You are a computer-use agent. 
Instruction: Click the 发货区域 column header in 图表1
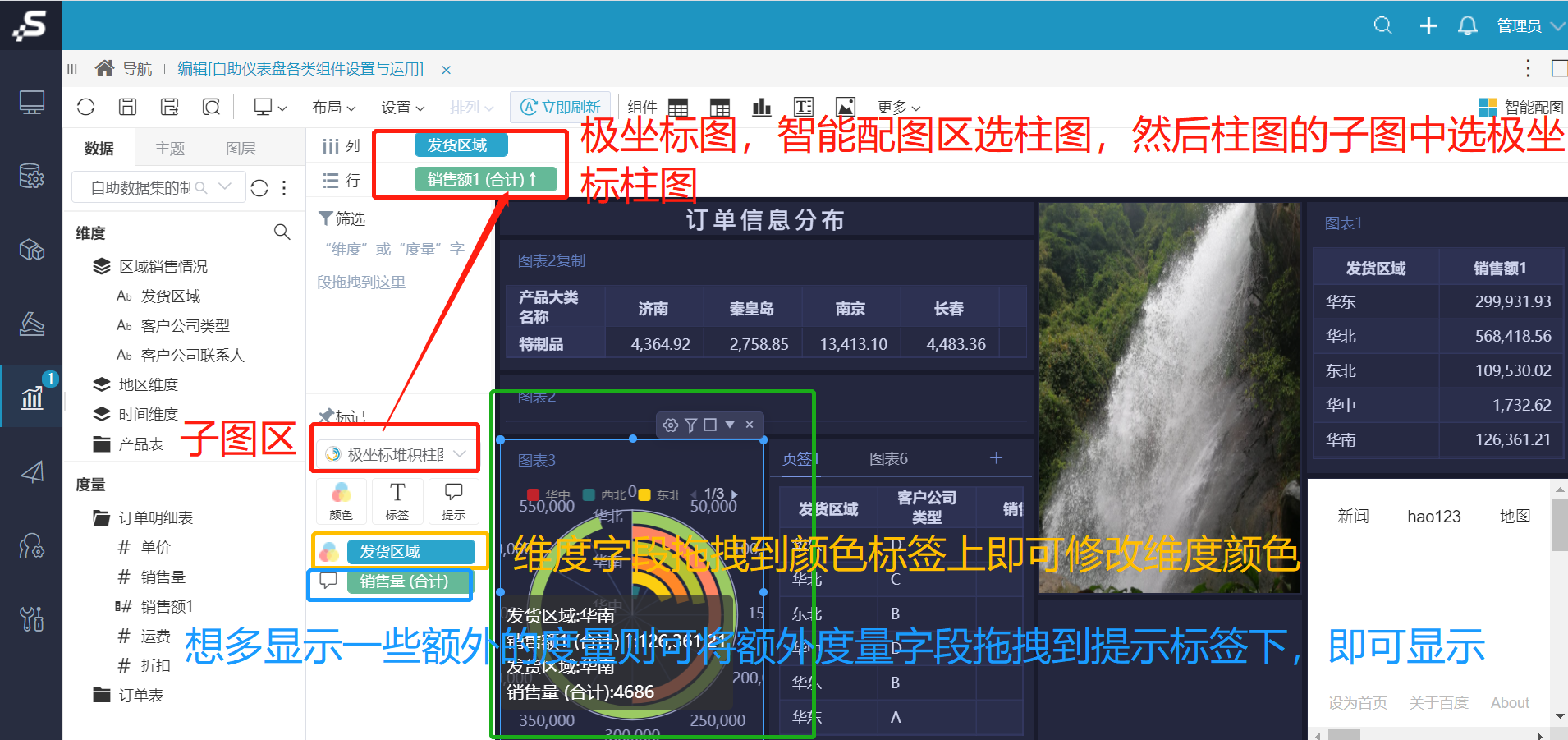click(x=1376, y=268)
